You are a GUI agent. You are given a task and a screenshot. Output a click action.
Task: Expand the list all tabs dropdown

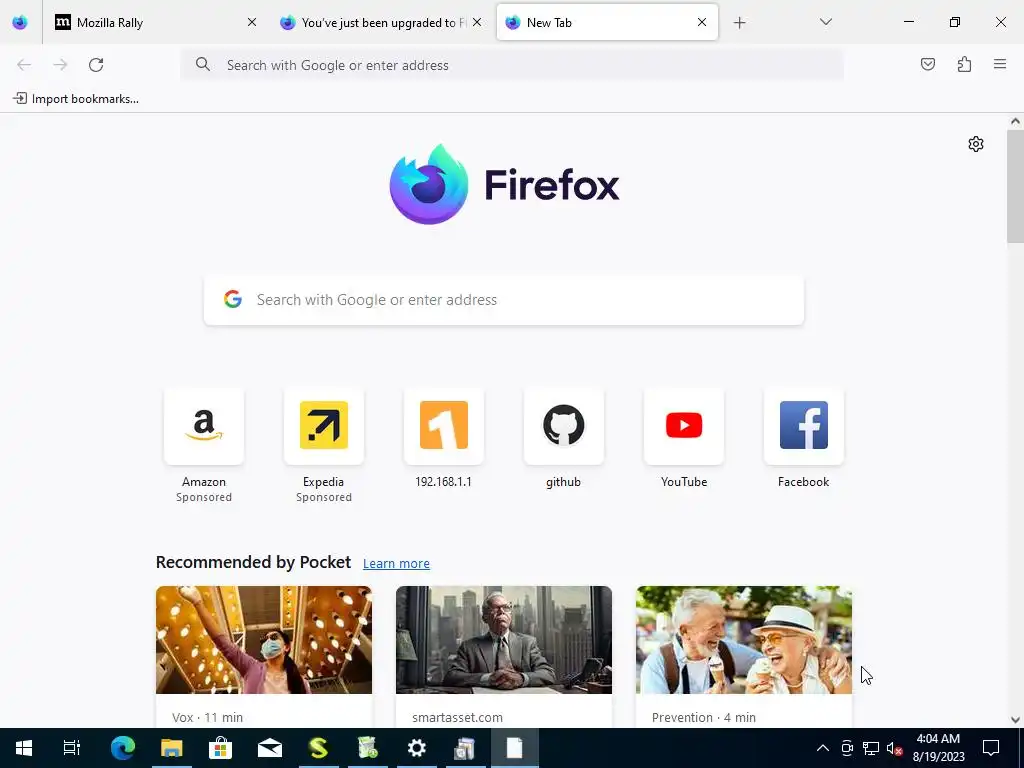pos(825,22)
